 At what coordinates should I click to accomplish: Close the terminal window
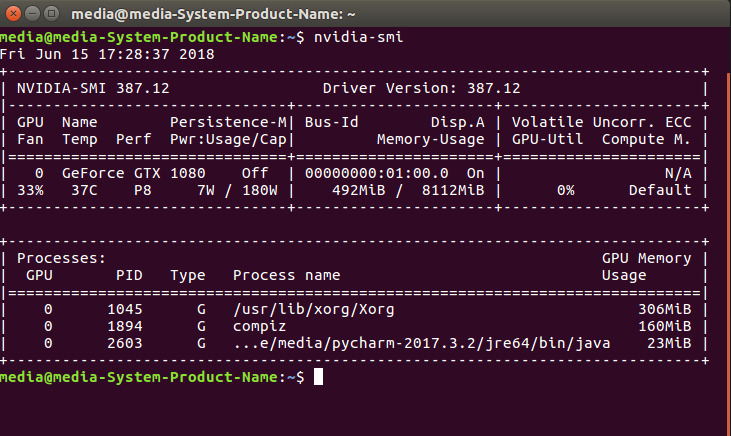(14, 14)
